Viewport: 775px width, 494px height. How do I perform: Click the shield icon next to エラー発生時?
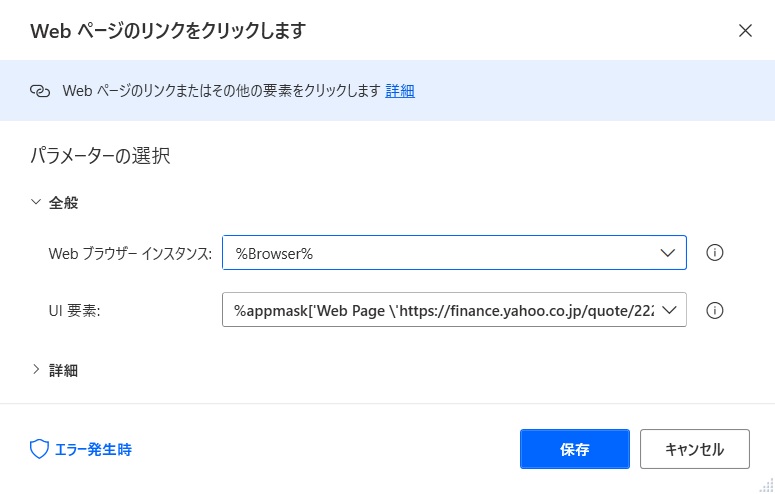(39, 449)
